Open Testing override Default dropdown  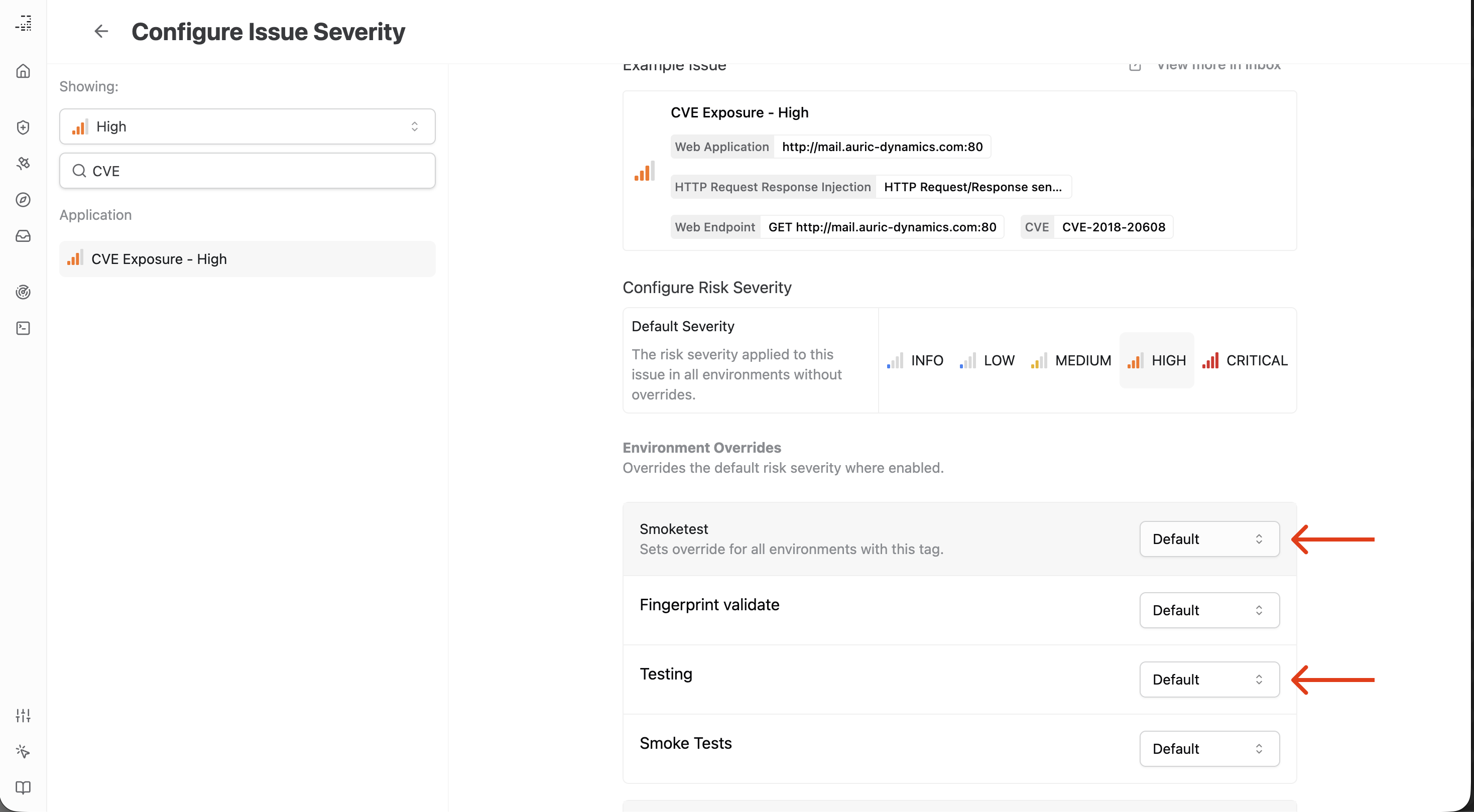pos(1209,680)
